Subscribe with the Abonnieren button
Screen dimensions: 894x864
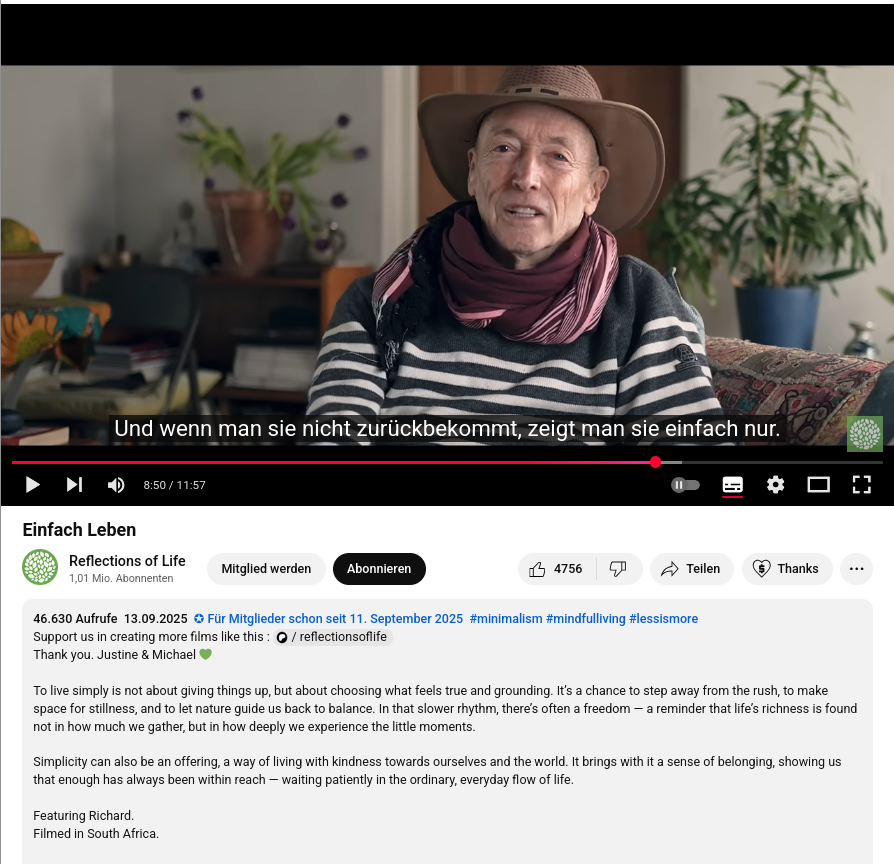[x=379, y=569]
